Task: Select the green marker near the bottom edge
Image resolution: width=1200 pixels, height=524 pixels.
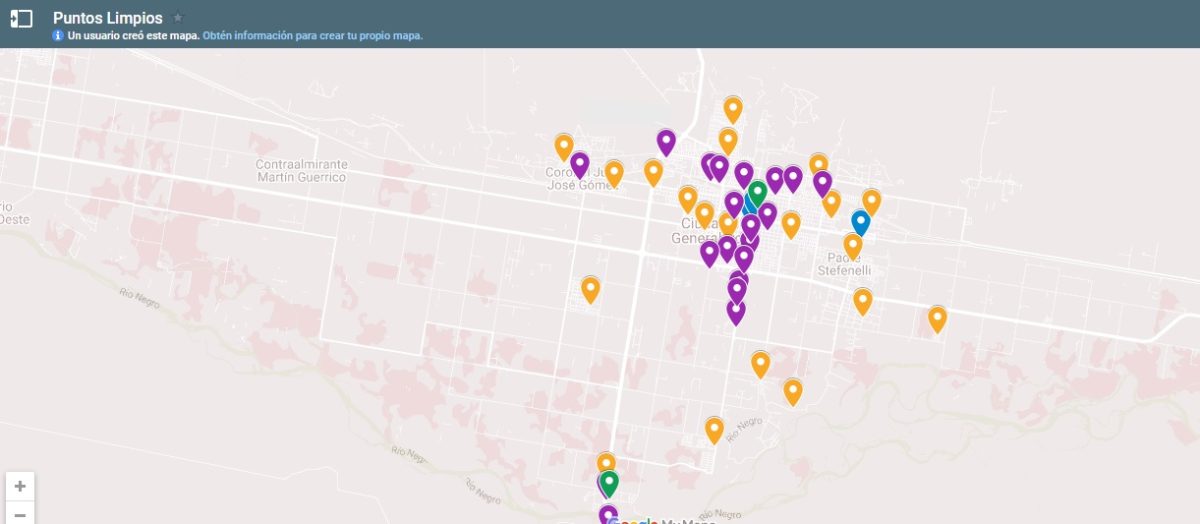Action: (x=609, y=483)
